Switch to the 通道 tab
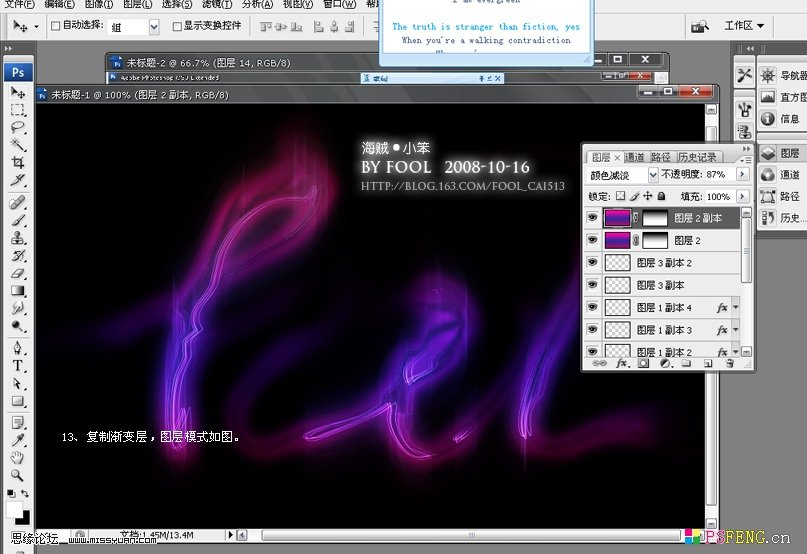The width and height of the screenshot is (807, 554). pyautogui.click(x=634, y=157)
